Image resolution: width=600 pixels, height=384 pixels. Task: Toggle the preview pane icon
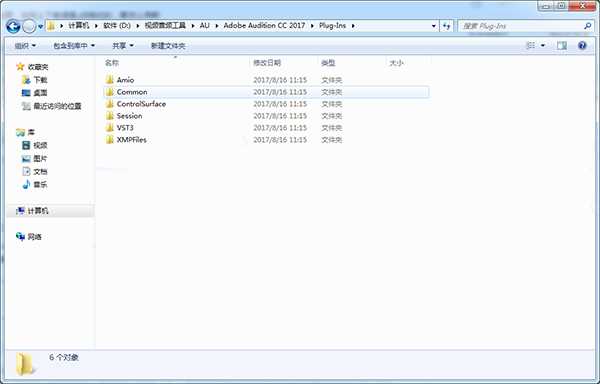click(562, 46)
